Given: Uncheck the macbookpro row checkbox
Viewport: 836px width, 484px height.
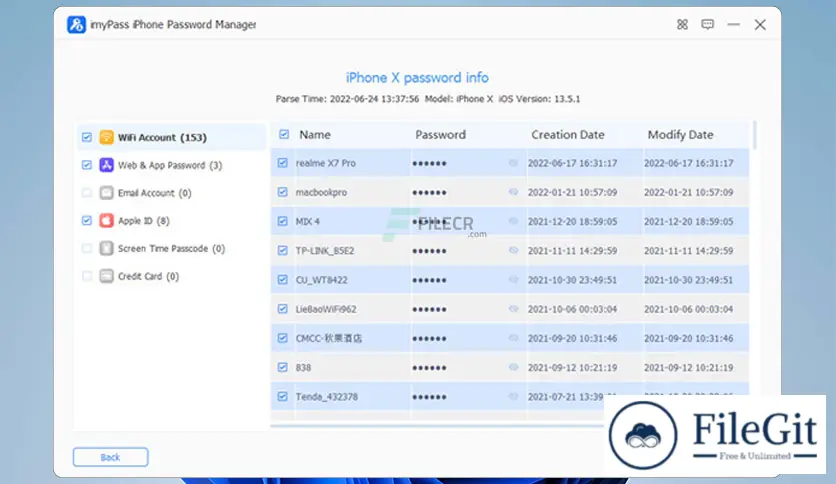Looking at the screenshot, I should click(283, 192).
